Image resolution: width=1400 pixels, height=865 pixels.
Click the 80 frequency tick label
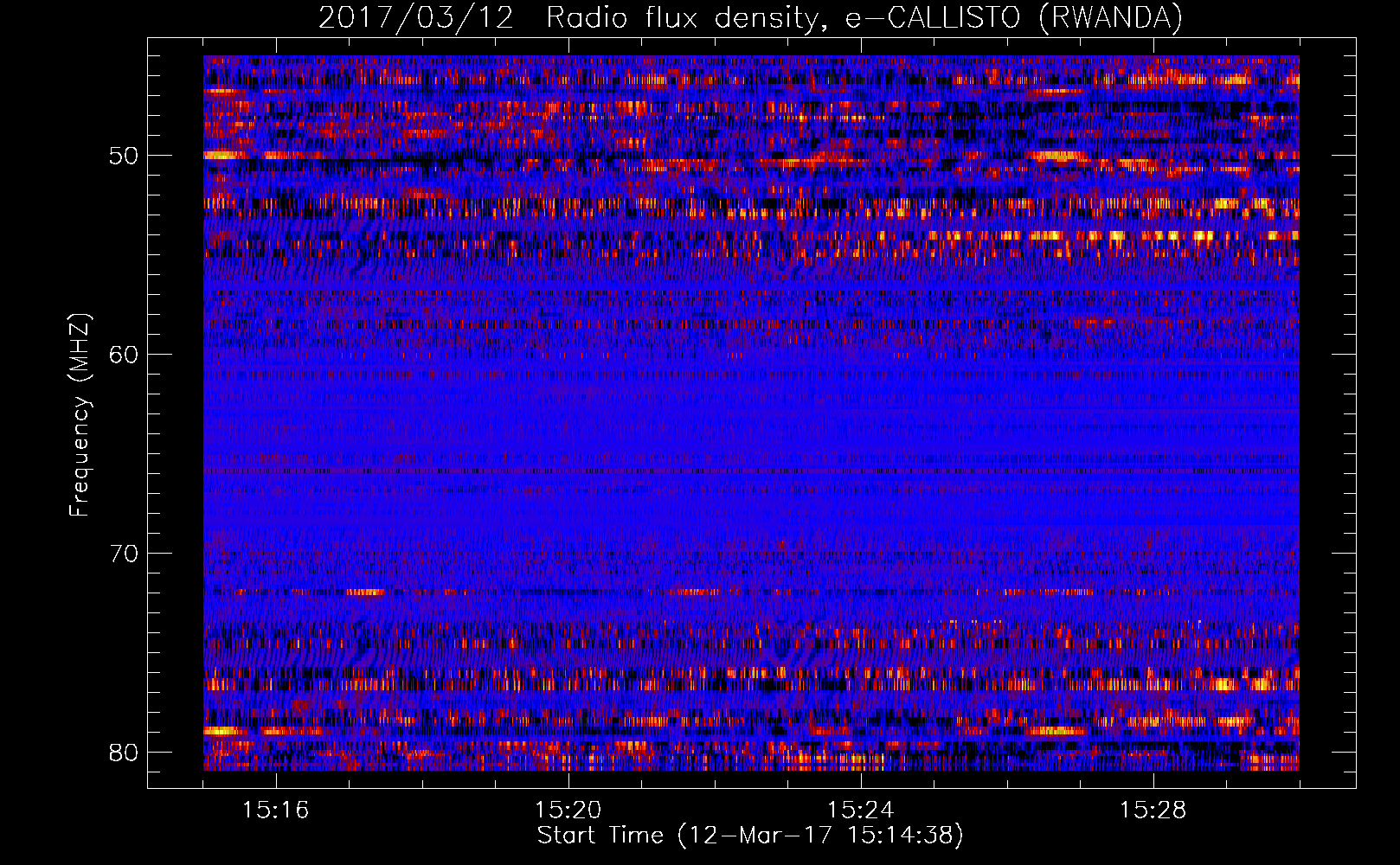124,753
